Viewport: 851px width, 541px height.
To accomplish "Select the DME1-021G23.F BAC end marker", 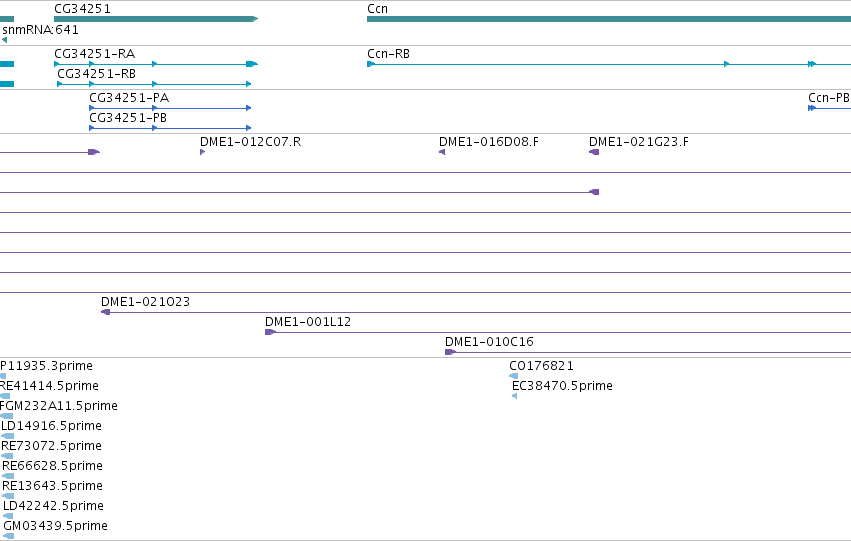I will click(594, 152).
